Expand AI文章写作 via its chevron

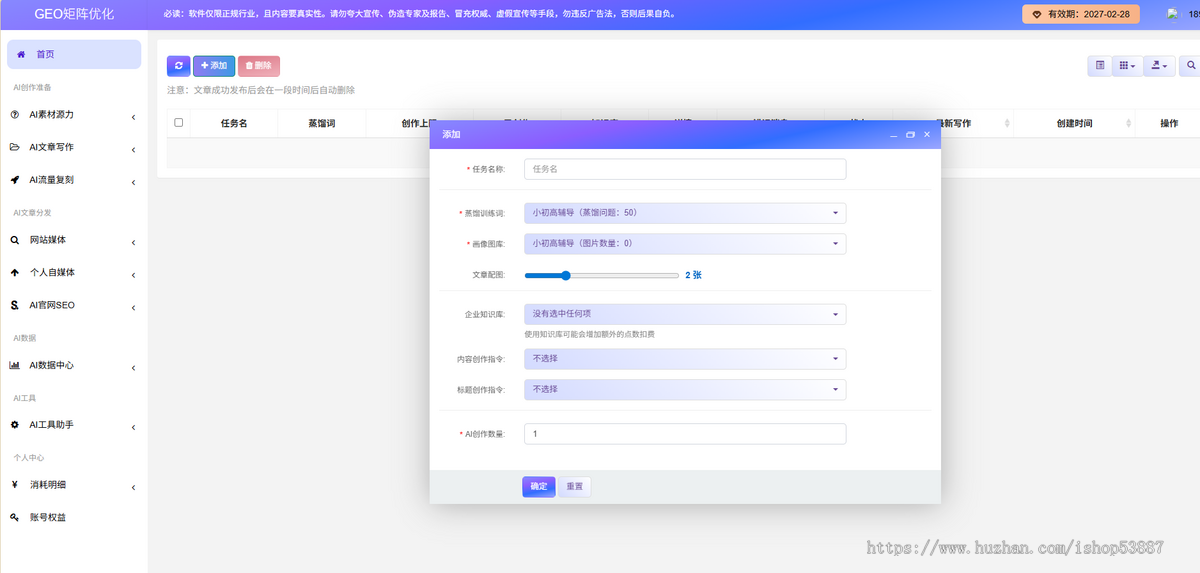click(x=134, y=149)
